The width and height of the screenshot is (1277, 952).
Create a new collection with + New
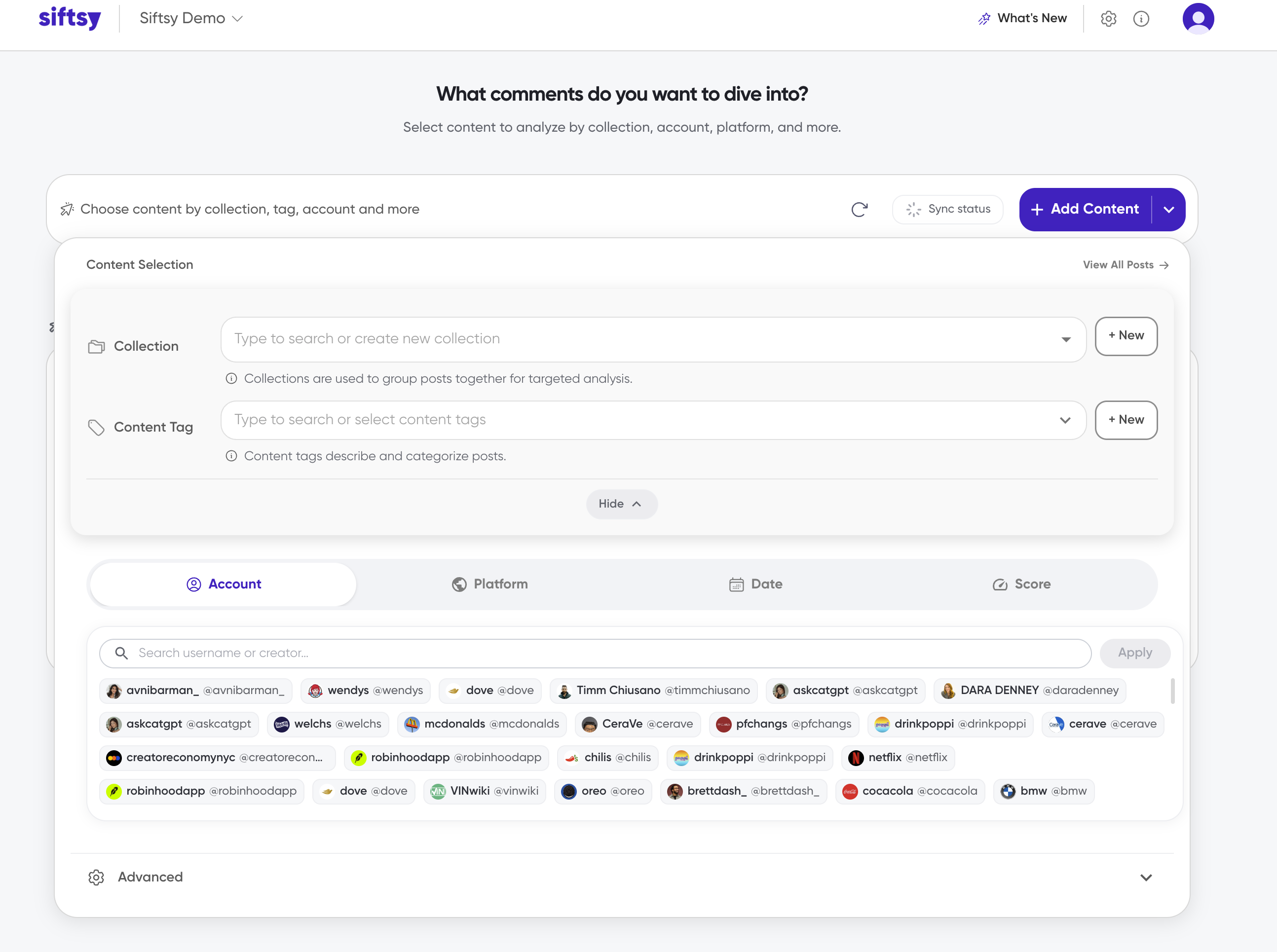point(1126,336)
